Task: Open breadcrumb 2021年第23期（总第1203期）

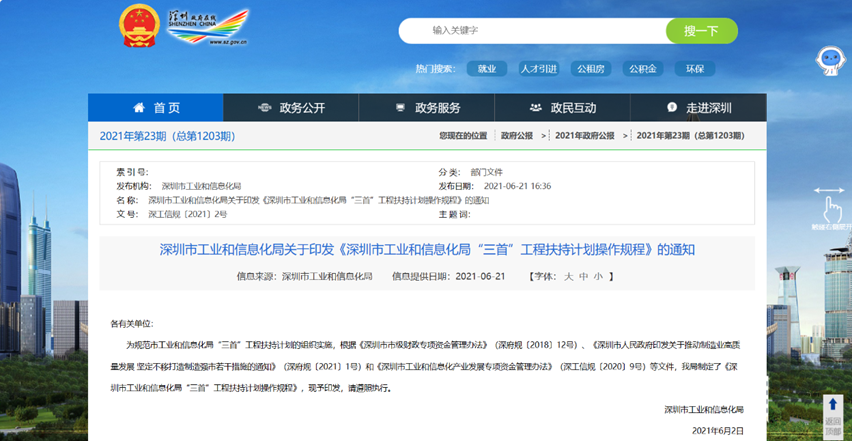Action: (x=691, y=136)
